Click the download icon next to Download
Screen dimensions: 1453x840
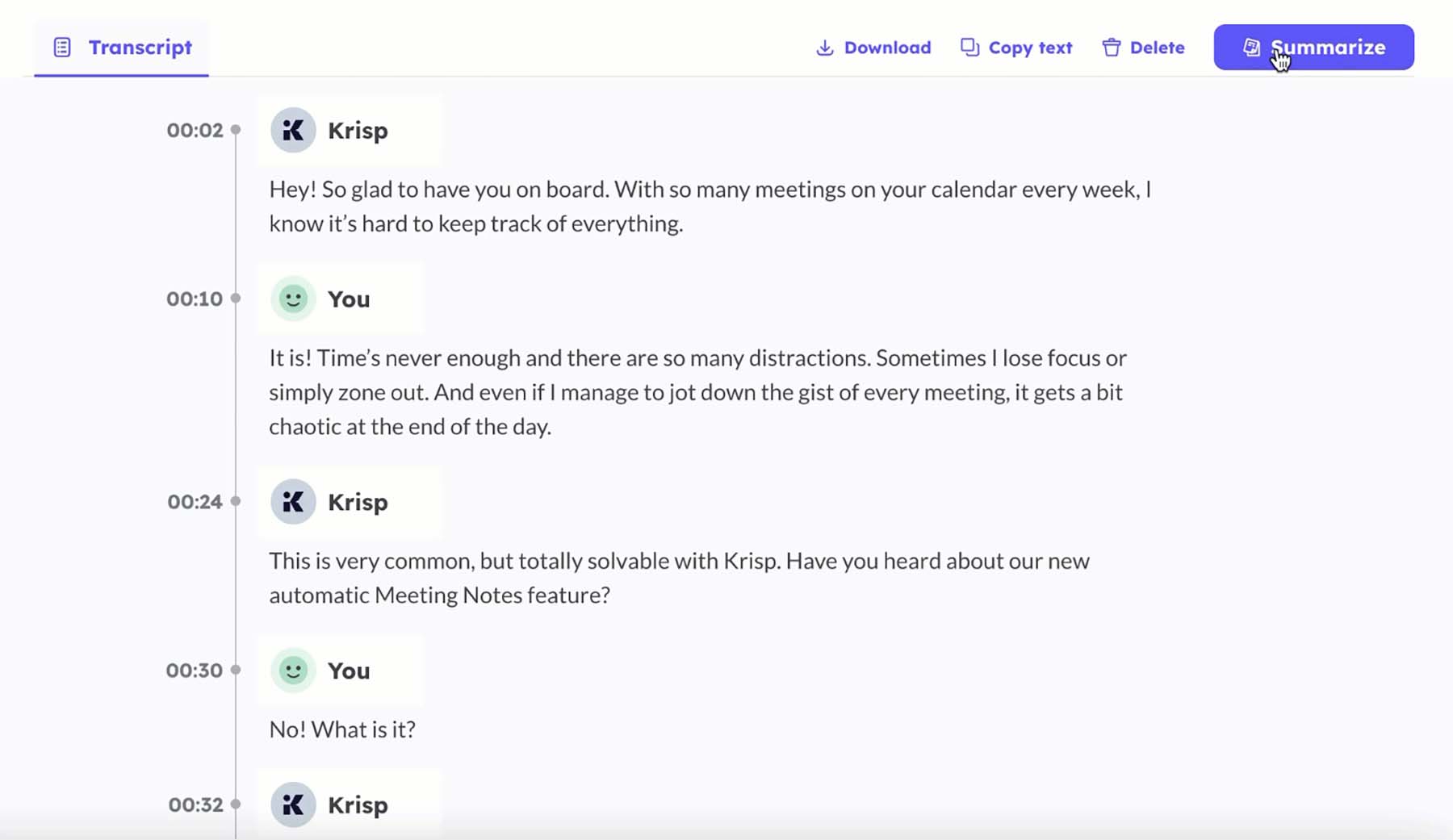click(824, 47)
